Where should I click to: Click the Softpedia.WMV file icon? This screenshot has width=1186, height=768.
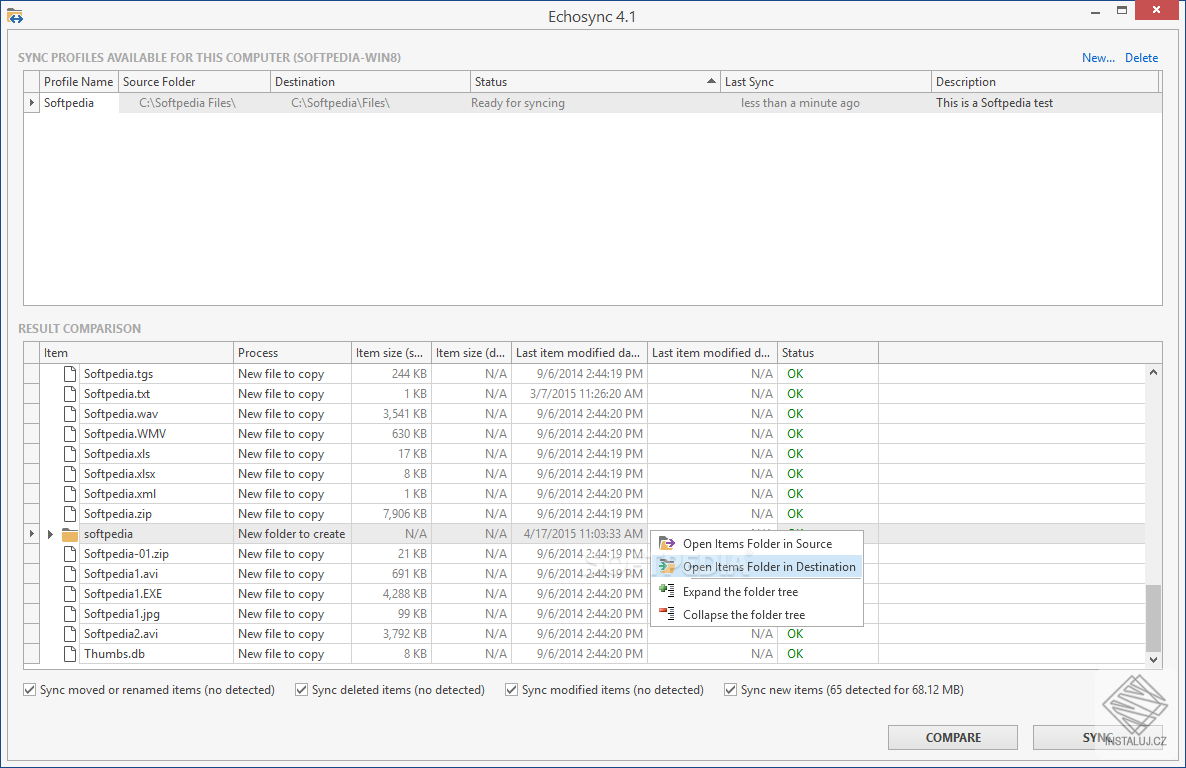click(x=70, y=434)
